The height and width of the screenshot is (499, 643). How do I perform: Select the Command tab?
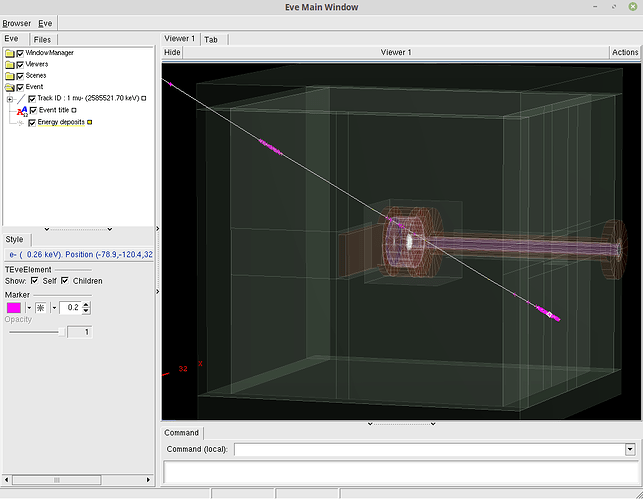(181, 433)
